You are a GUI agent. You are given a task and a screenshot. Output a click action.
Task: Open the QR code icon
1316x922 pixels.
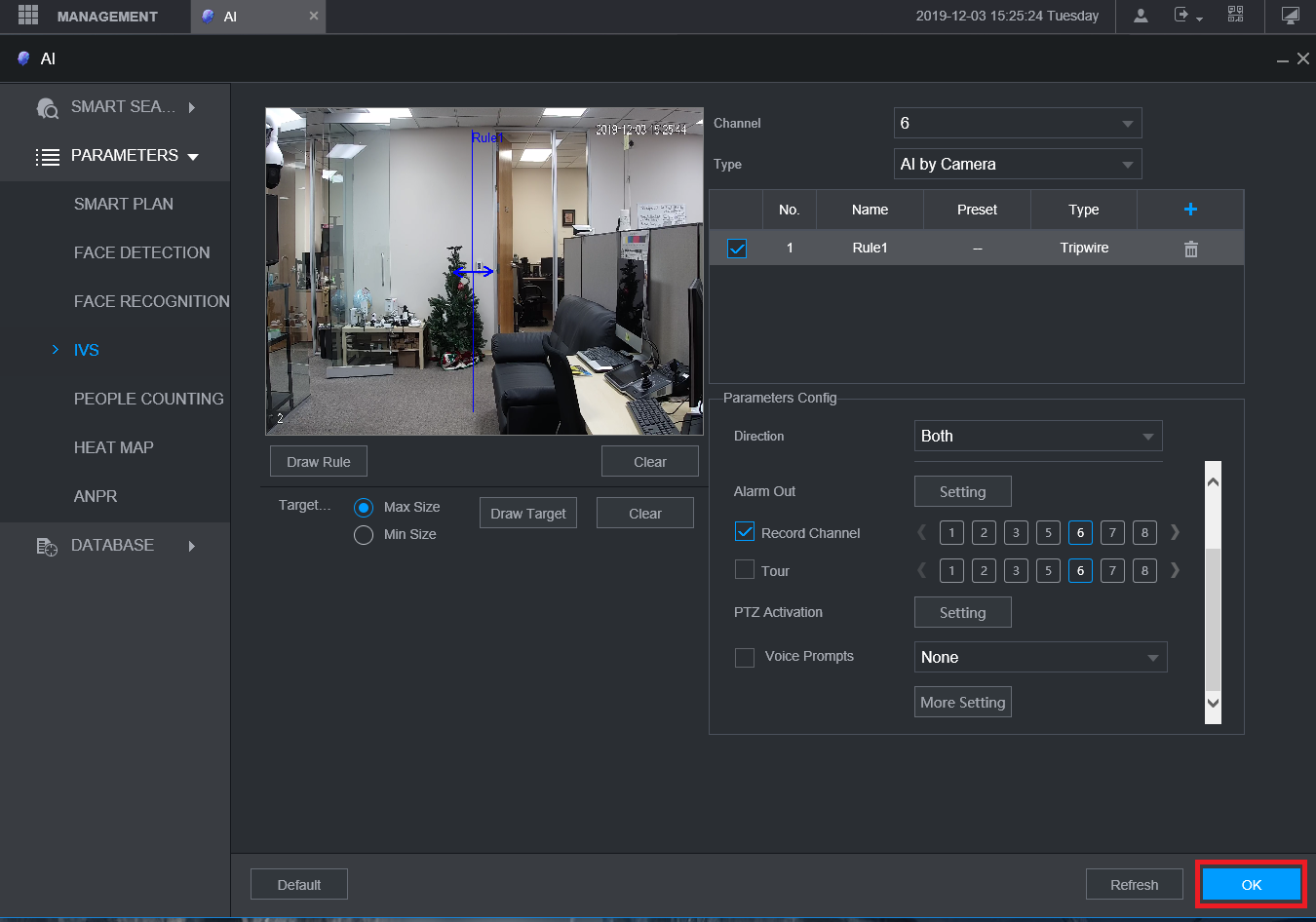1235,15
